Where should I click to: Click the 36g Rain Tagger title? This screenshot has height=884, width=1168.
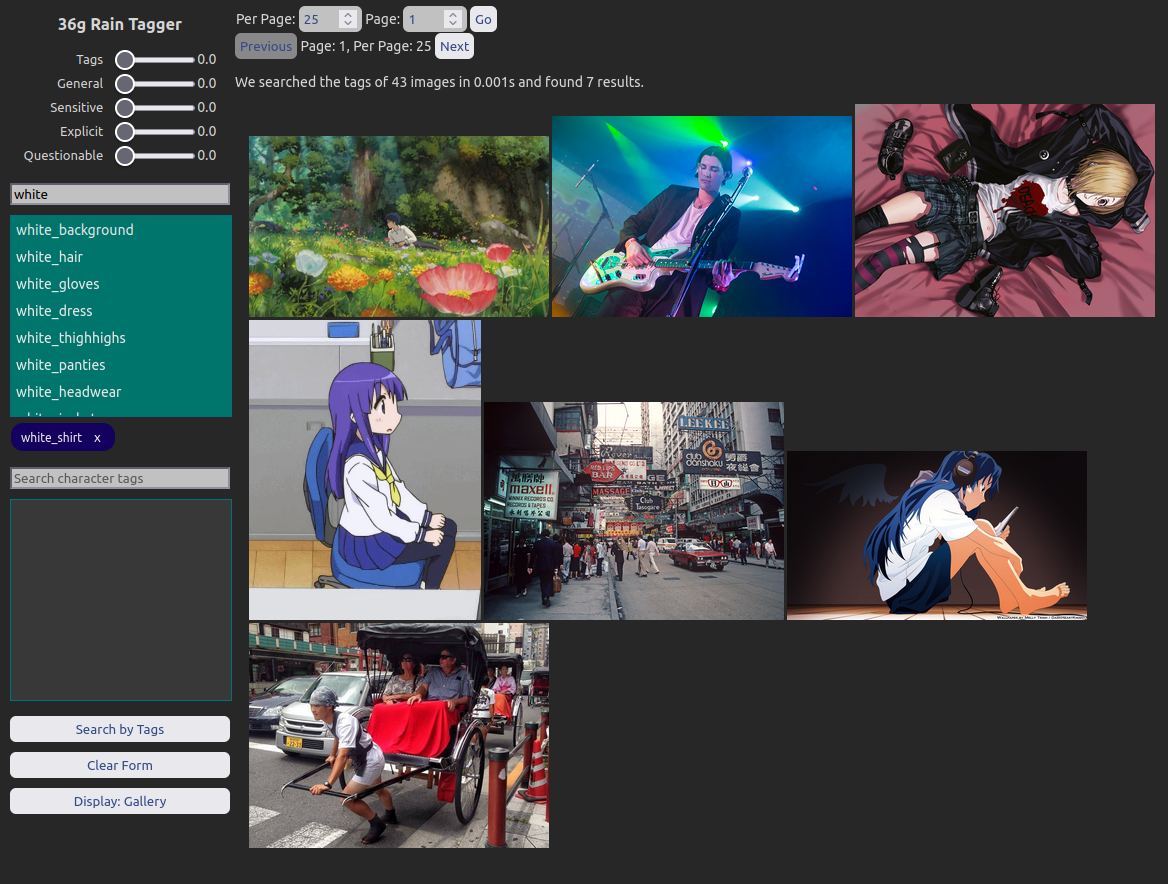click(x=120, y=24)
